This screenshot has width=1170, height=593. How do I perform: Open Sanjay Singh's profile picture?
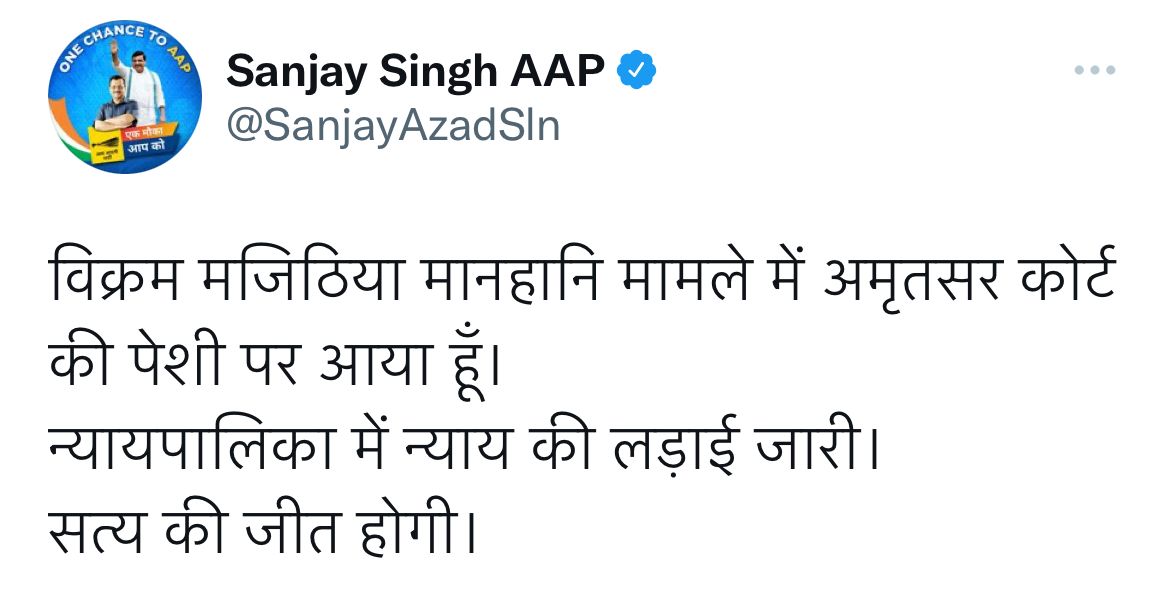(x=125, y=97)
